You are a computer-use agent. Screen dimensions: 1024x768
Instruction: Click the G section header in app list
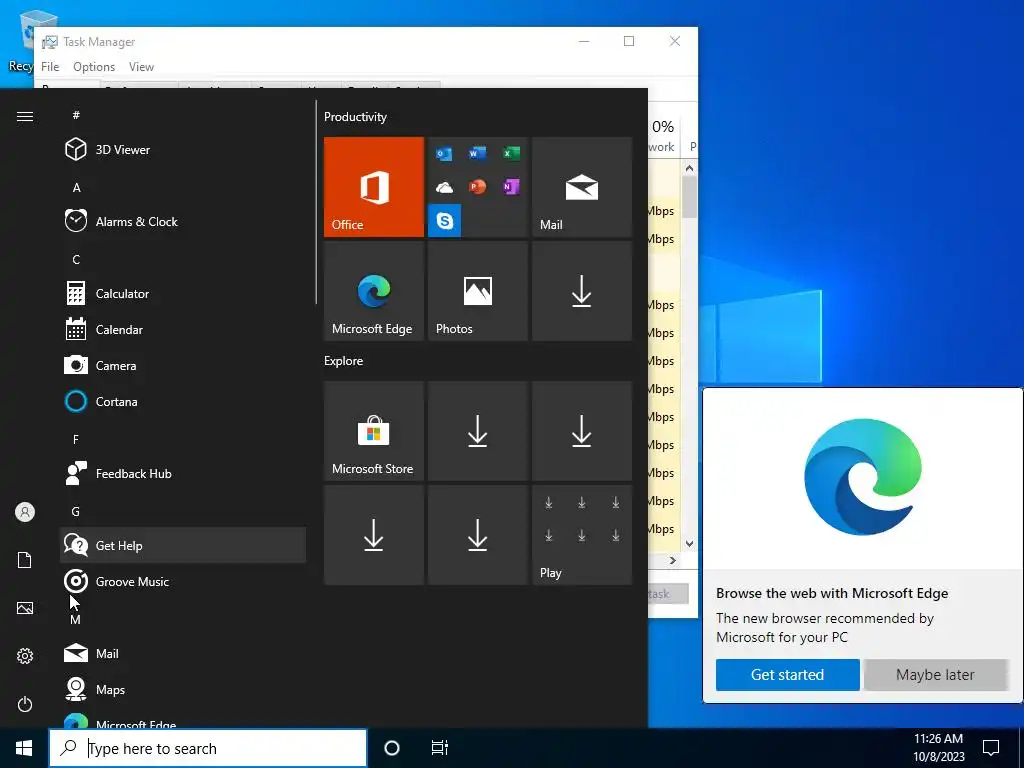coord(76,511)
